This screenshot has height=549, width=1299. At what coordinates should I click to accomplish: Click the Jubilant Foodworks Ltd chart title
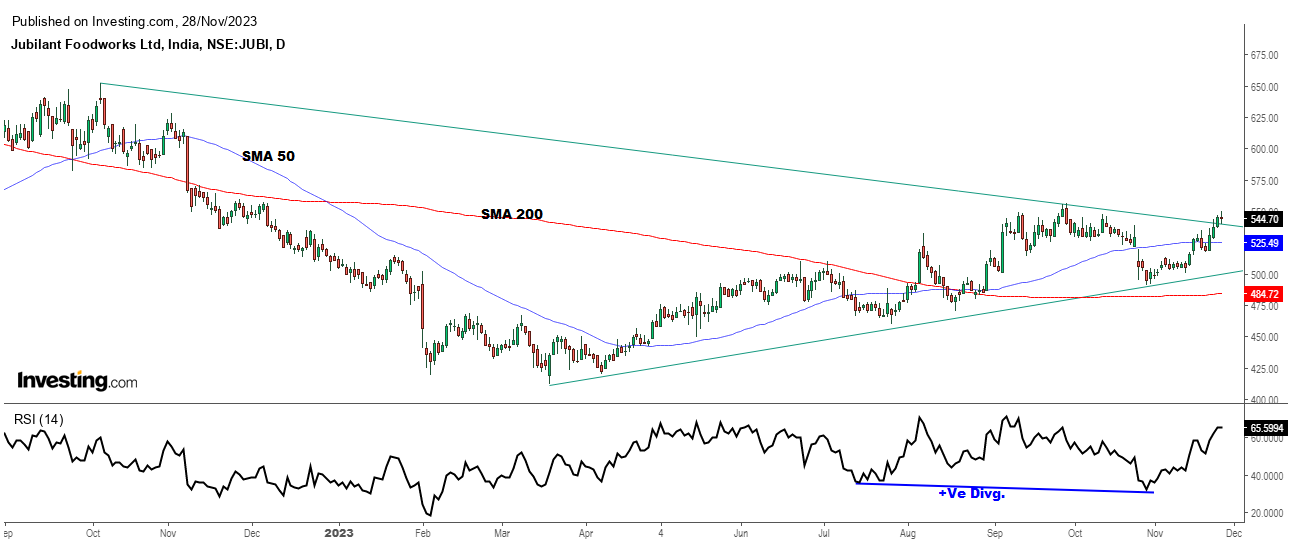coord(147,45)
